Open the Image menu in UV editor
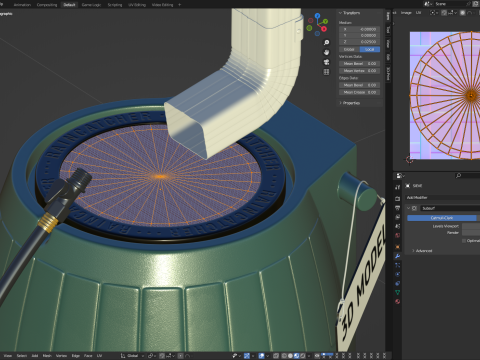This screenshot has width=480, height=360. tap(406, 13)
